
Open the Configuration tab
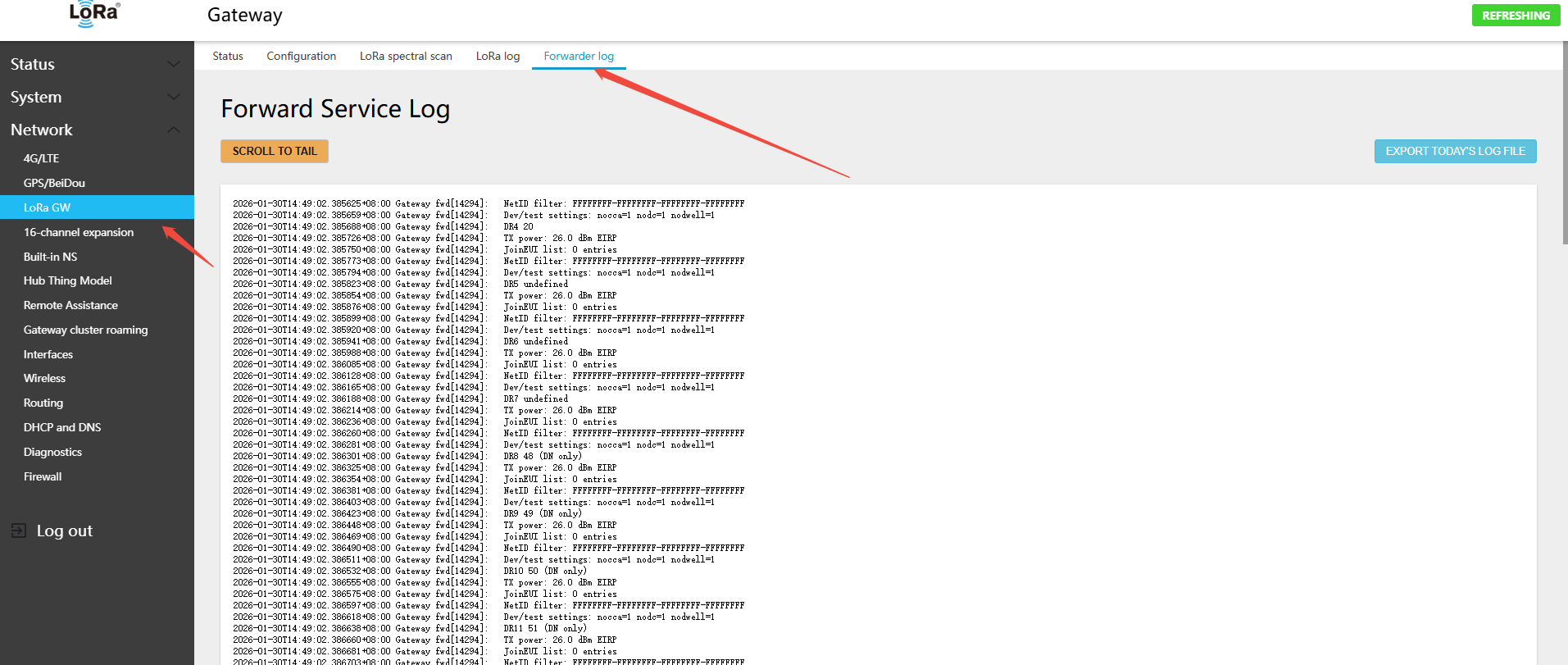click(x=301, y=56)
